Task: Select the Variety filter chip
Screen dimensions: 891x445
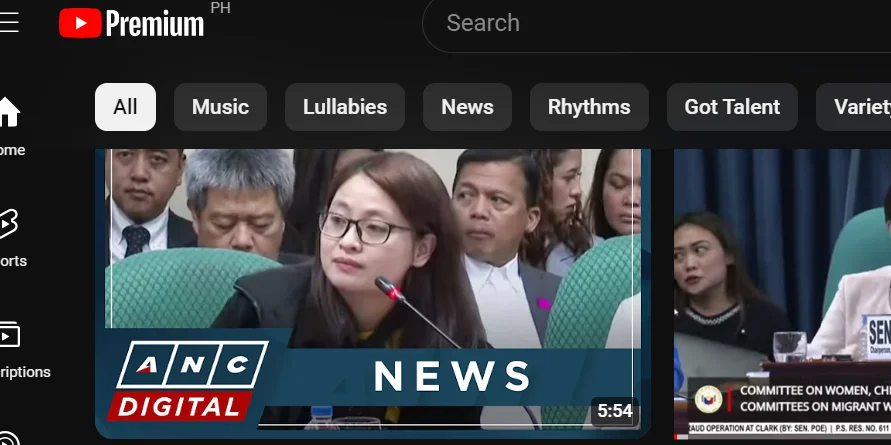Action: (x=853, y=107)
